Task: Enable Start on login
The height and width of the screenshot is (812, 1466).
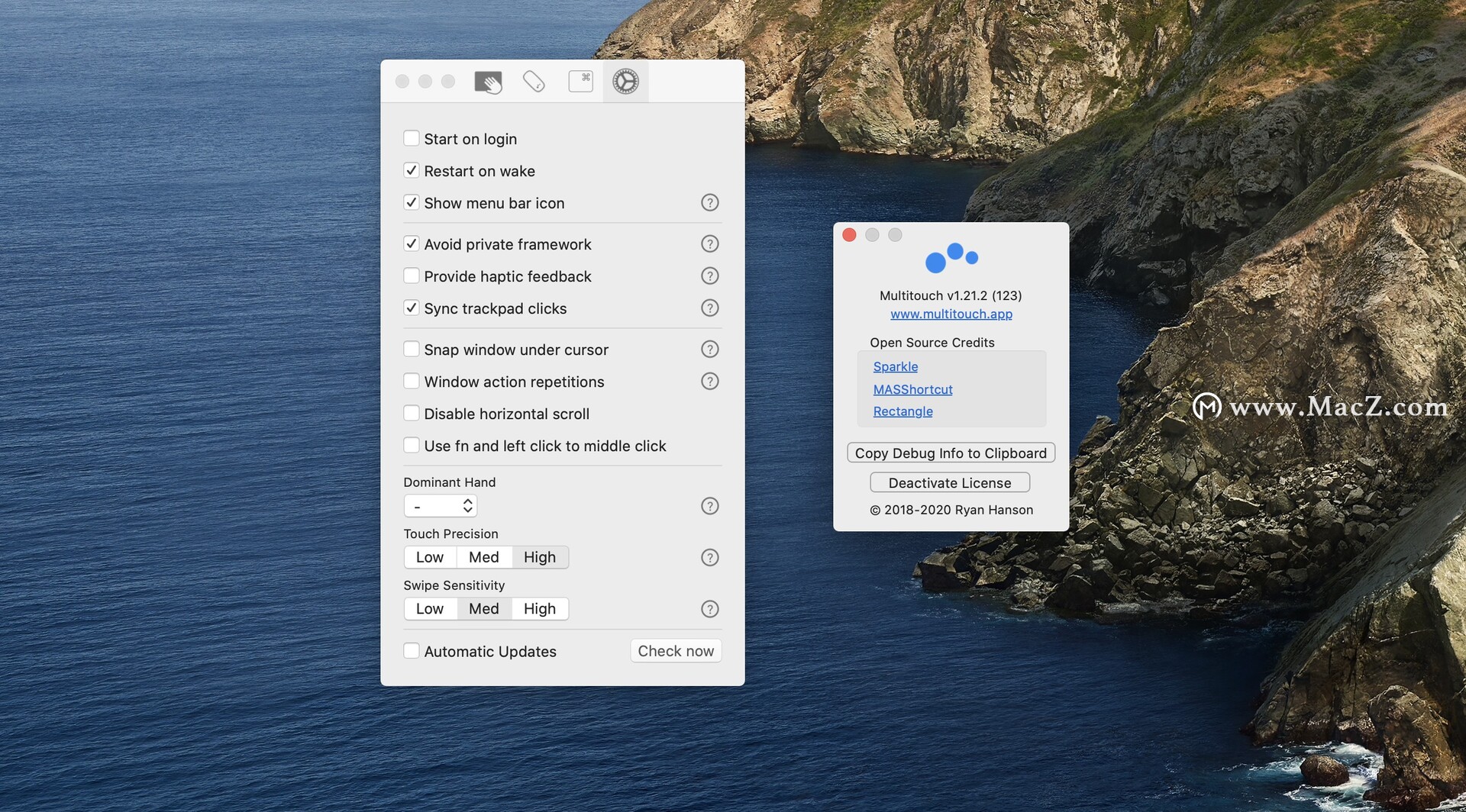Action: tap(411, 138)
